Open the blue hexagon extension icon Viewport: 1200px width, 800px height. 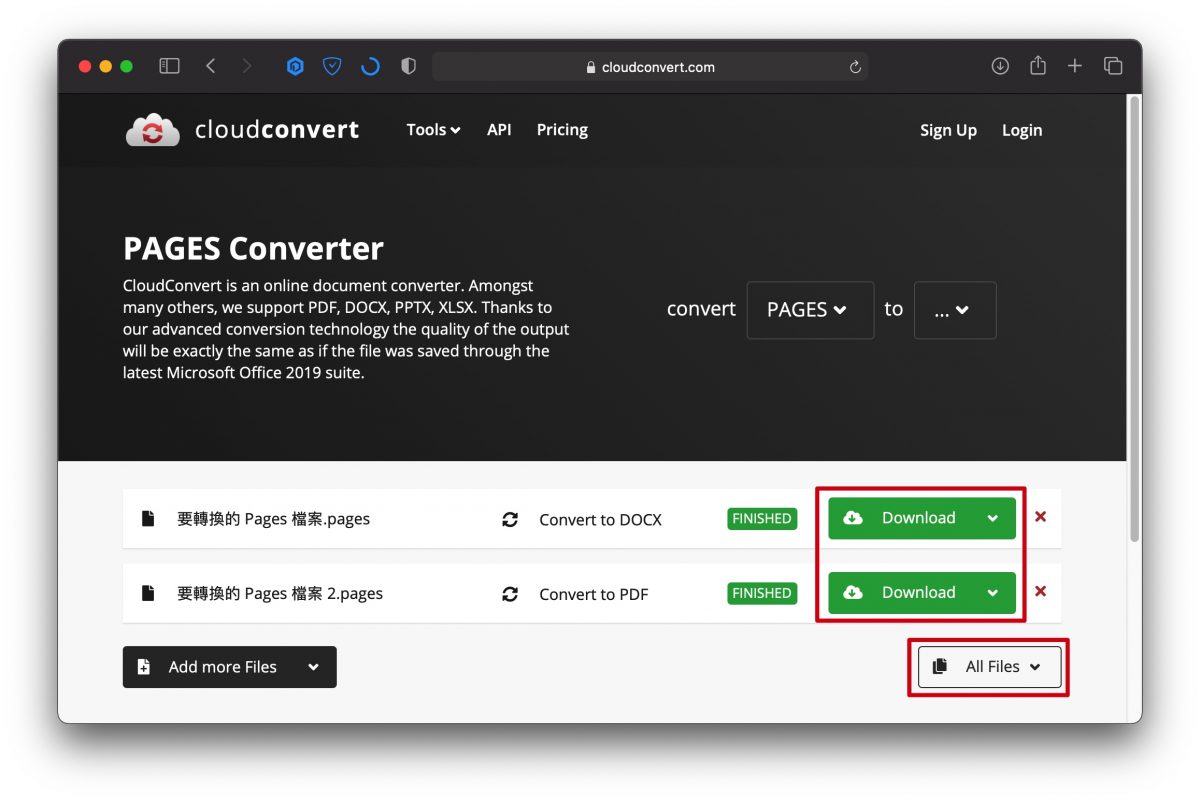pyautogui.click(x=295, y=67)
